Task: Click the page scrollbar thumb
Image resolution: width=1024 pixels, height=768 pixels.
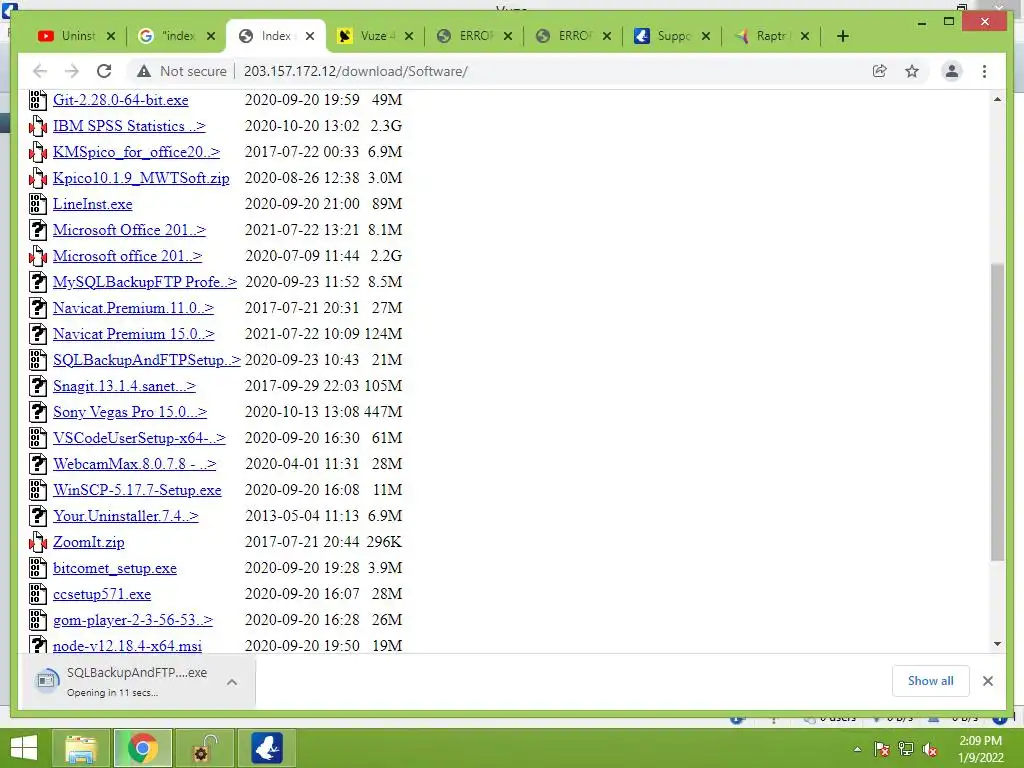Action: (997, 411)
